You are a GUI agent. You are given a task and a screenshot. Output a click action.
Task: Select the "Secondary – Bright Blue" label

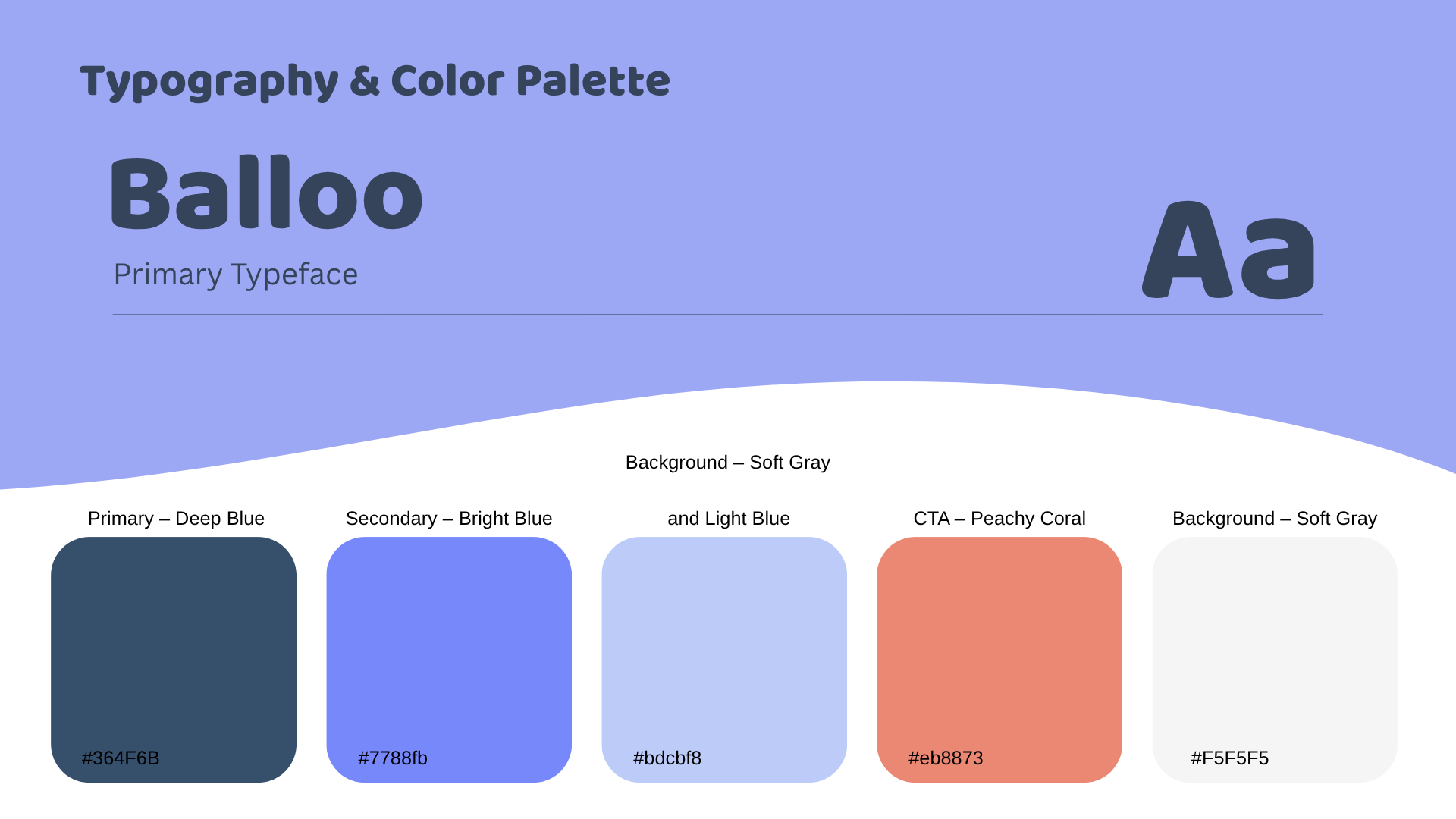(449, 519)
